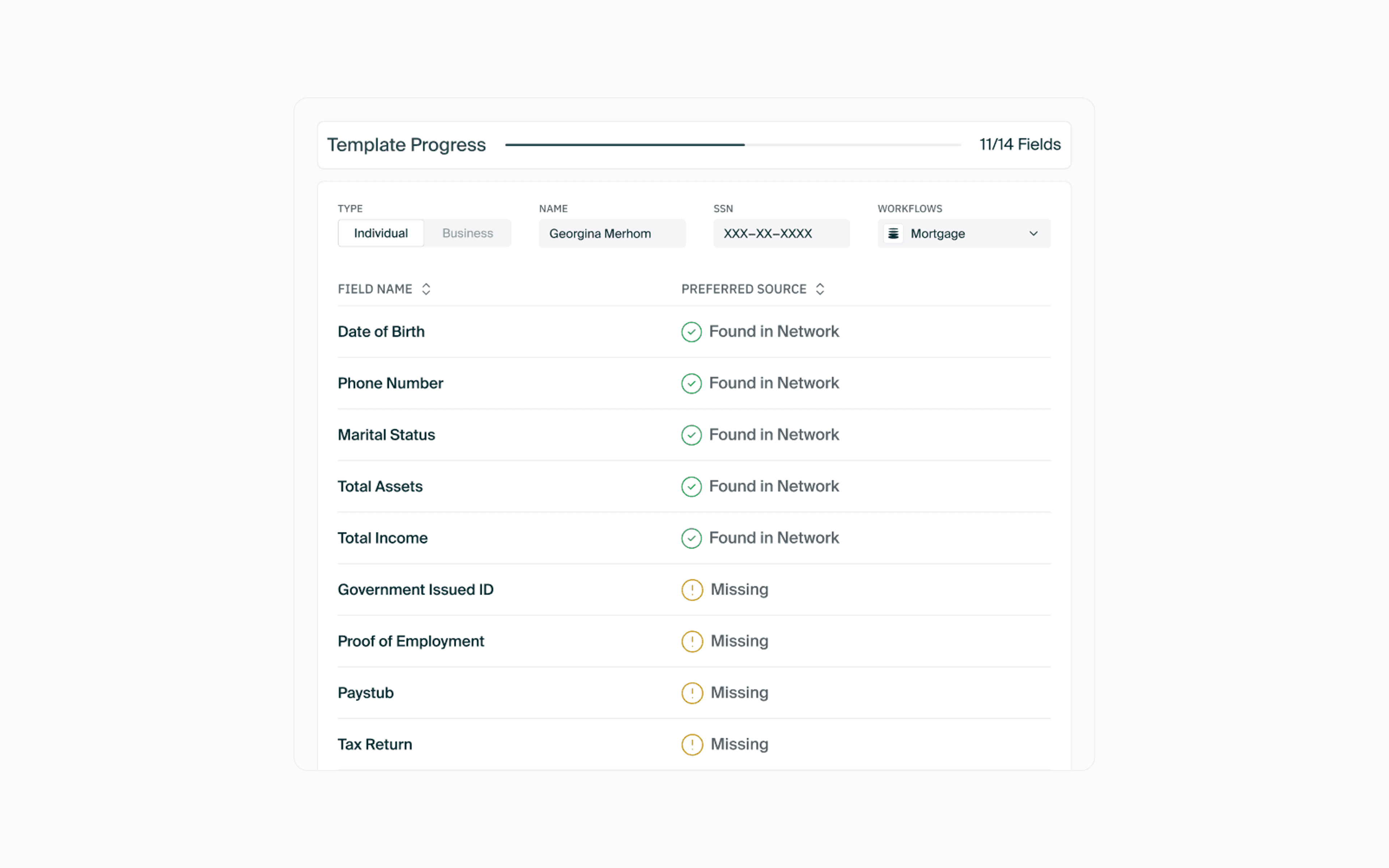Click Missing status for Government Issued ID

click(739, 590)
